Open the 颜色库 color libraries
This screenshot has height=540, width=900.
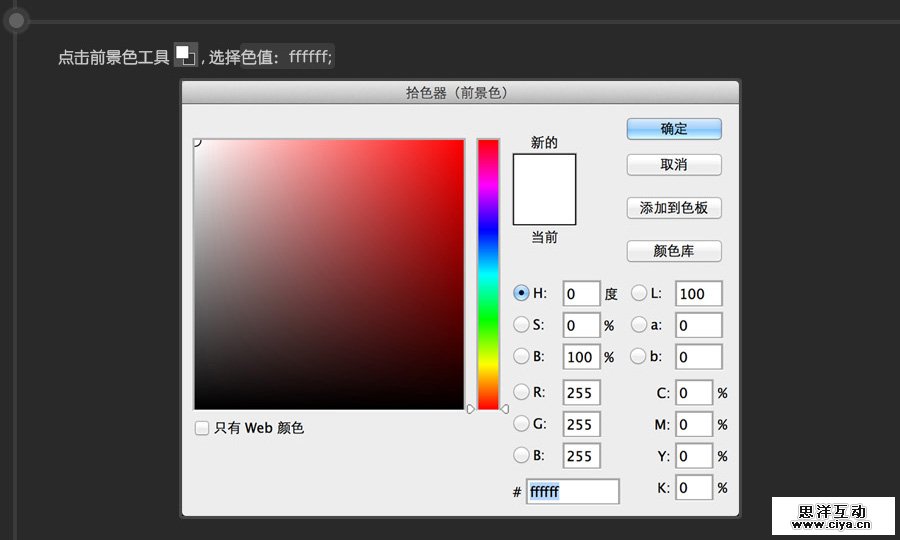[674, 251]
